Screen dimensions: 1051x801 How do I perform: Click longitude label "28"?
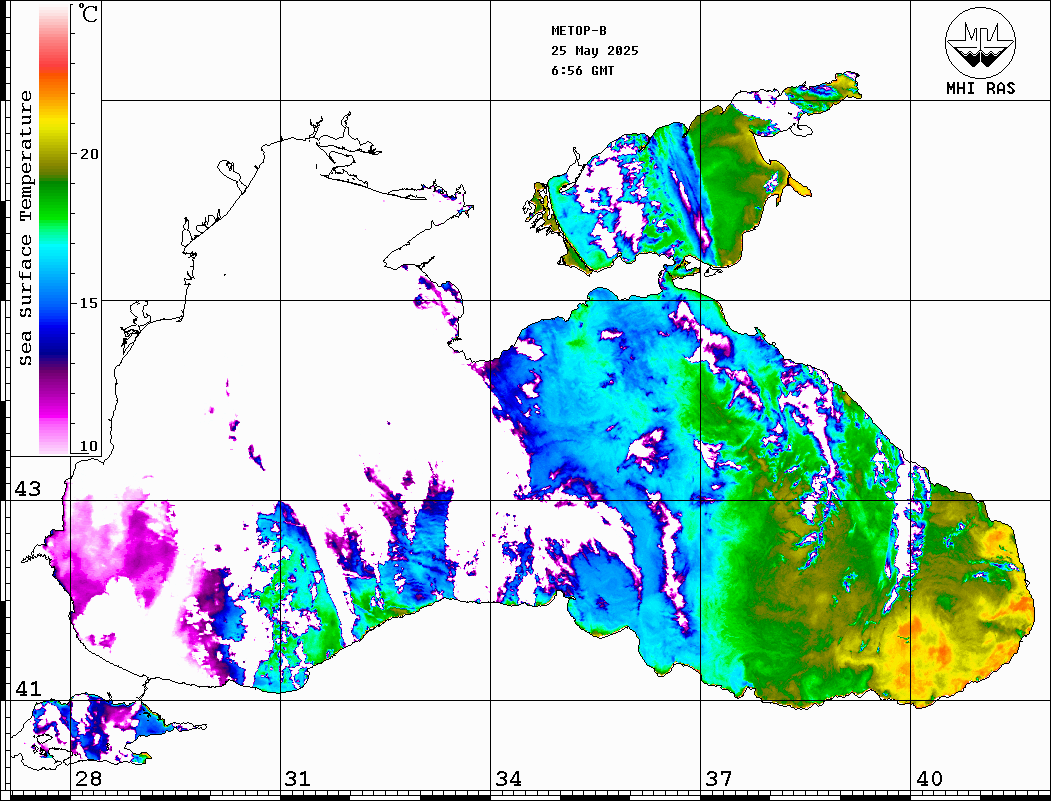click(88, 779)
